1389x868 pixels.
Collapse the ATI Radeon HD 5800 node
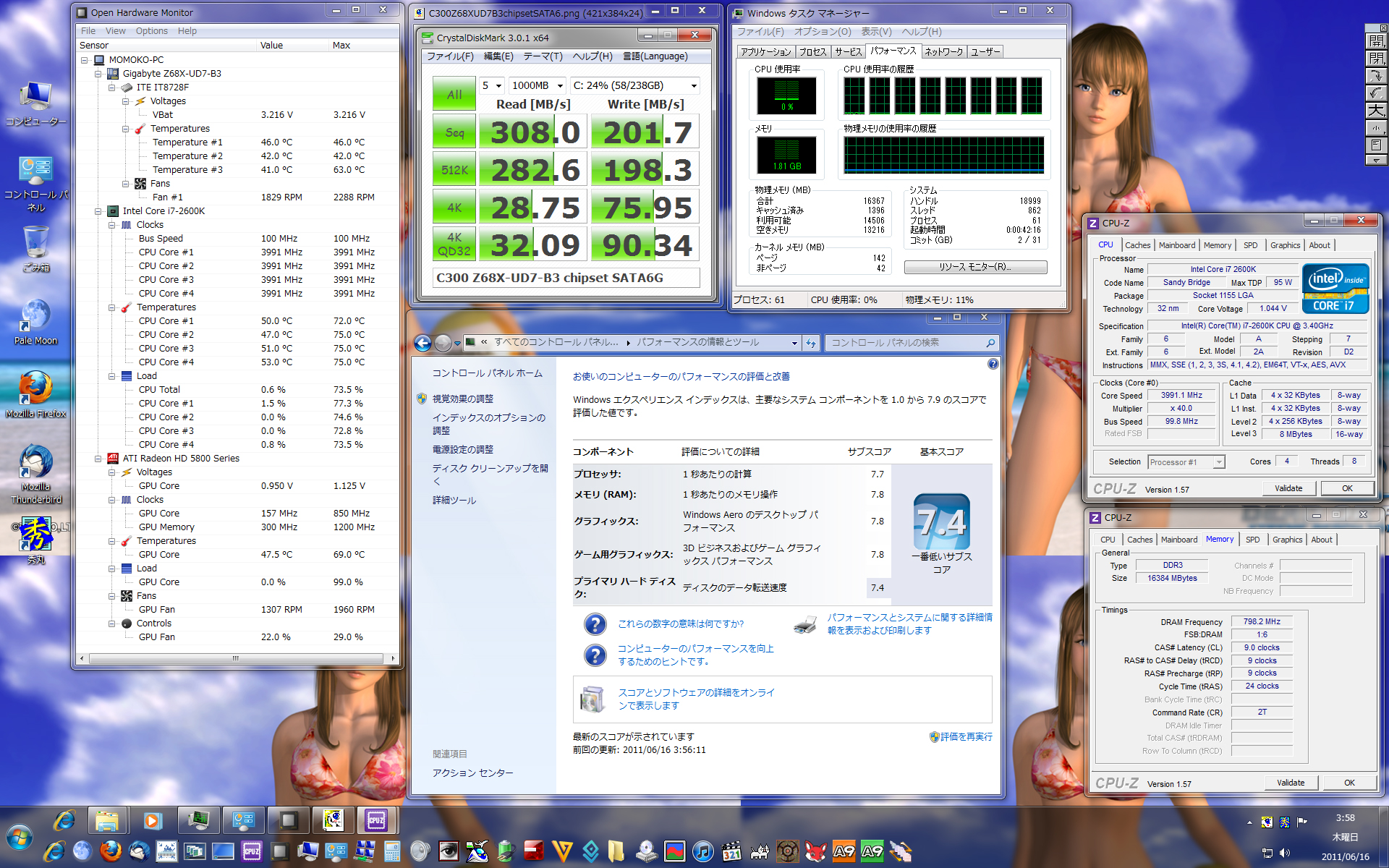[x=98, y=459]
